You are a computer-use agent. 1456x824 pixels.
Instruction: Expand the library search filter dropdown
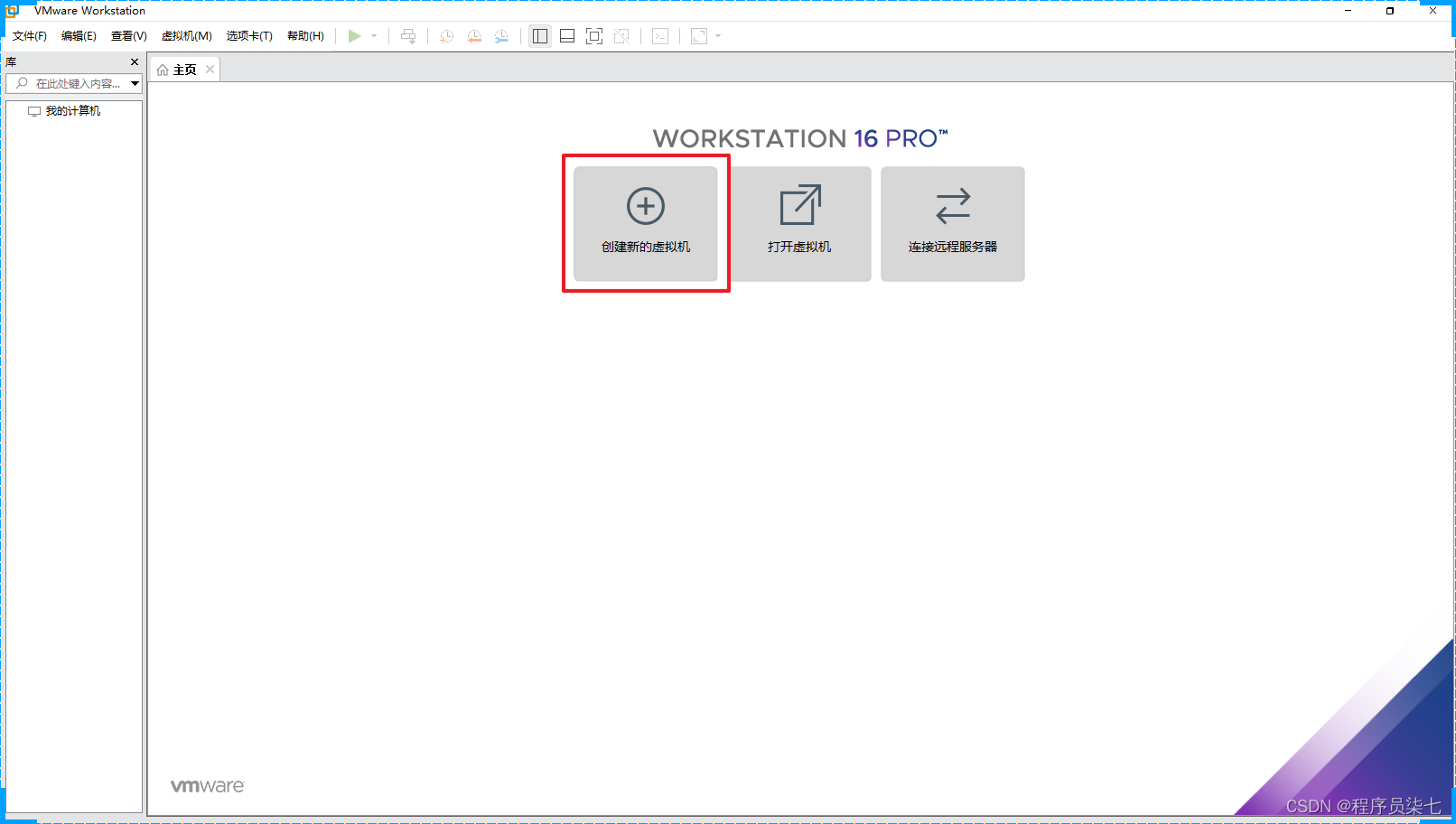tap(134, 83)
